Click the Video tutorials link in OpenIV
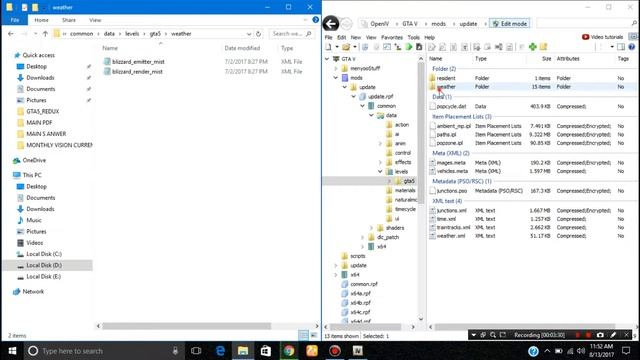This screenshot has width=640, height=360. [602, 37]
